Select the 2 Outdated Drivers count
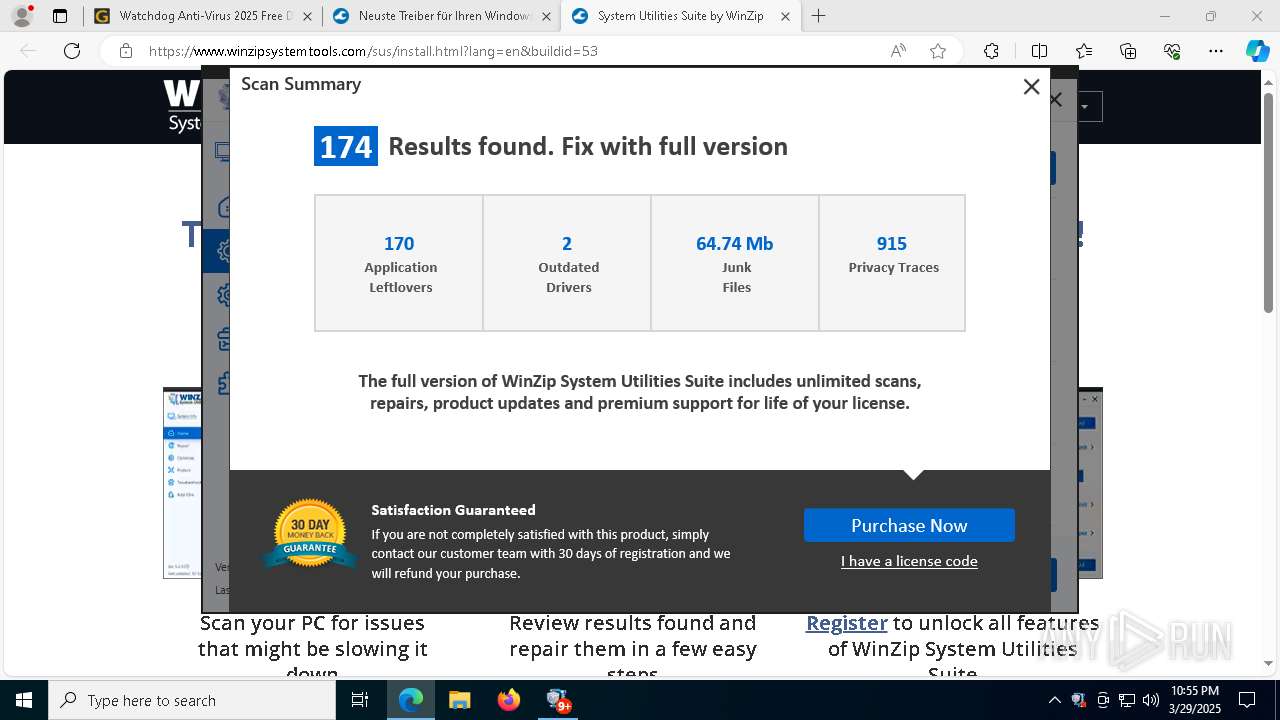This screenshot has width=1280, height=720. (567, 243)
